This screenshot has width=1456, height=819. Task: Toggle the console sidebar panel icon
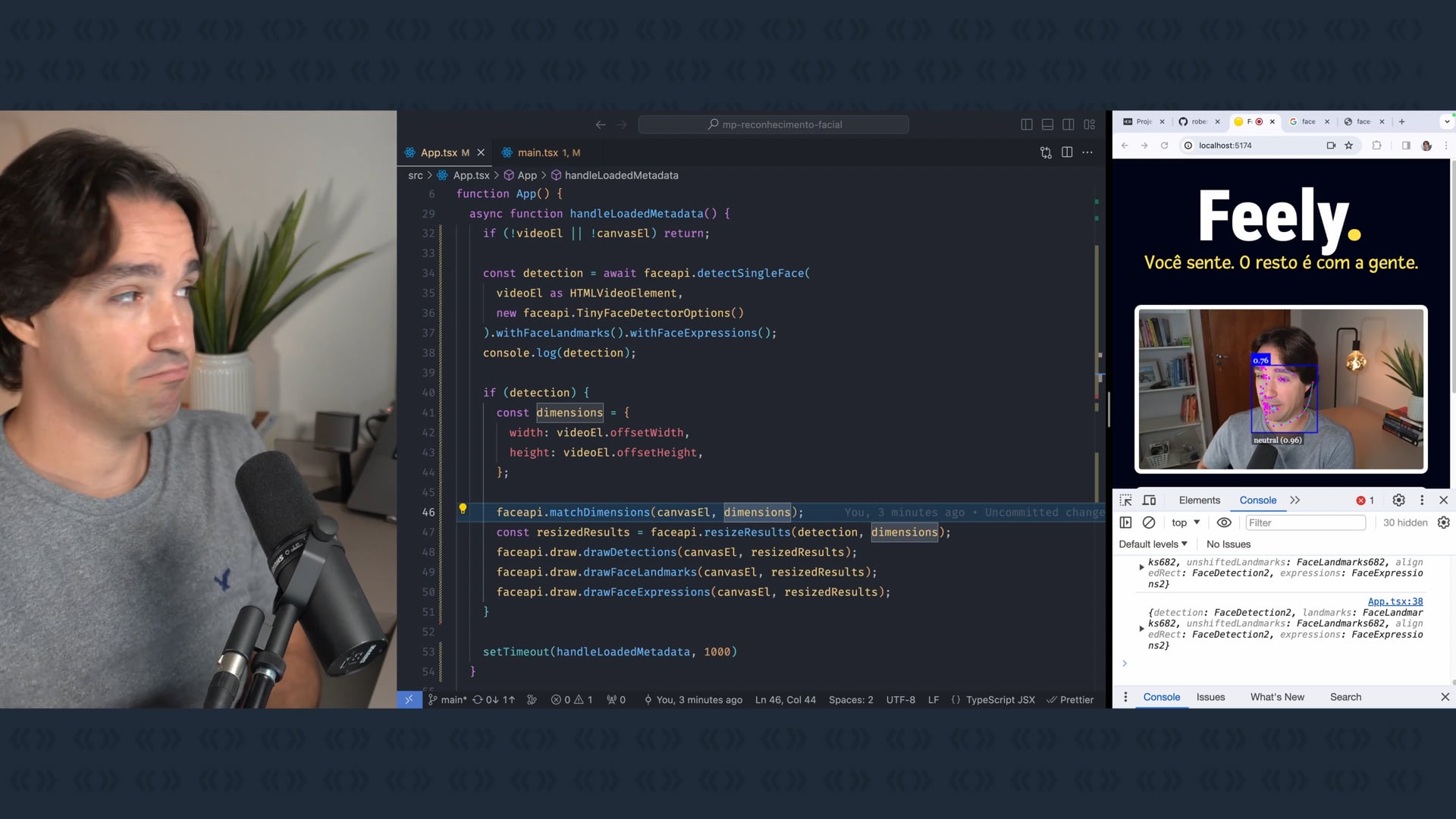pos(1125,522)
